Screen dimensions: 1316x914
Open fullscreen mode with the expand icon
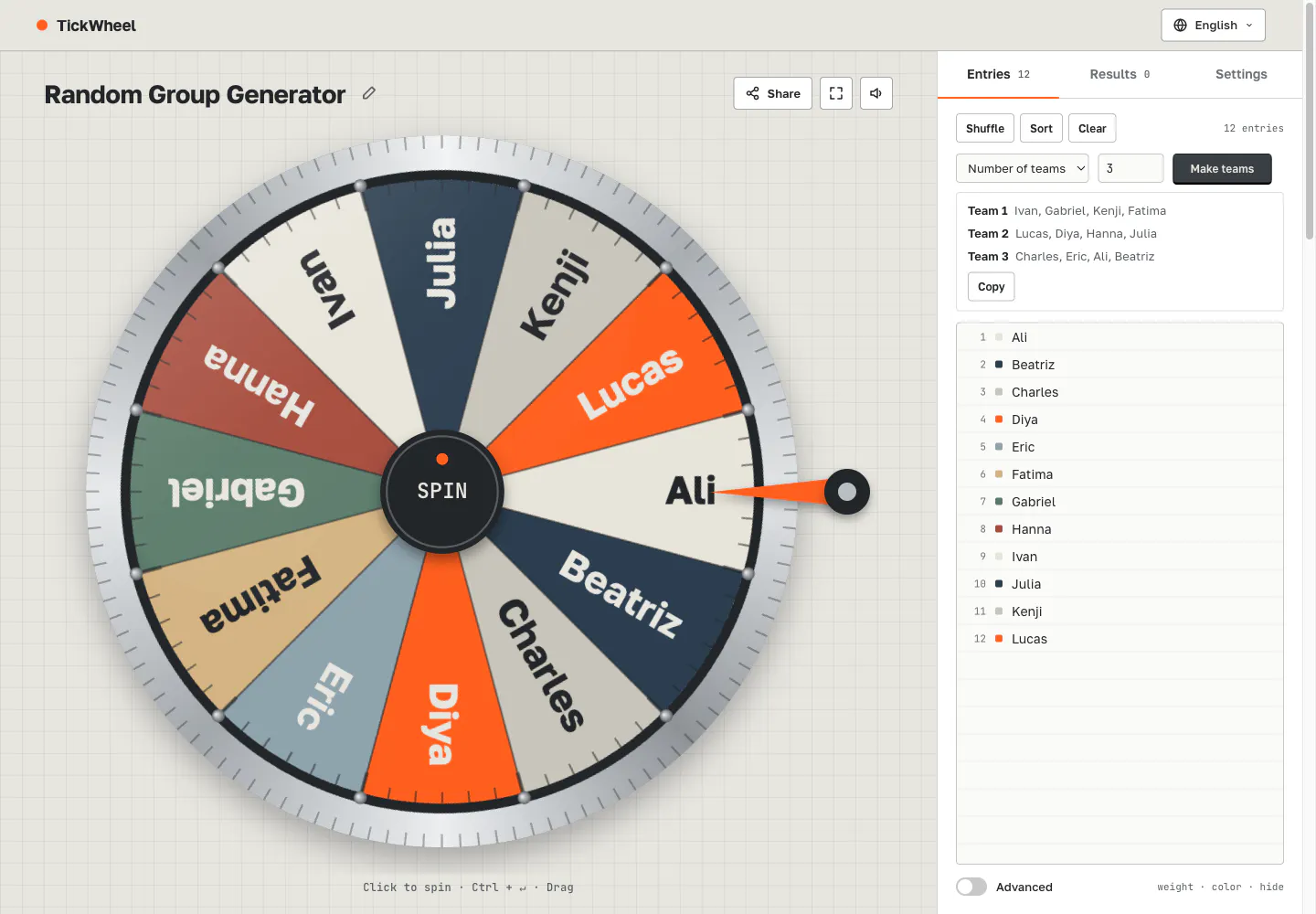[836, 93]
